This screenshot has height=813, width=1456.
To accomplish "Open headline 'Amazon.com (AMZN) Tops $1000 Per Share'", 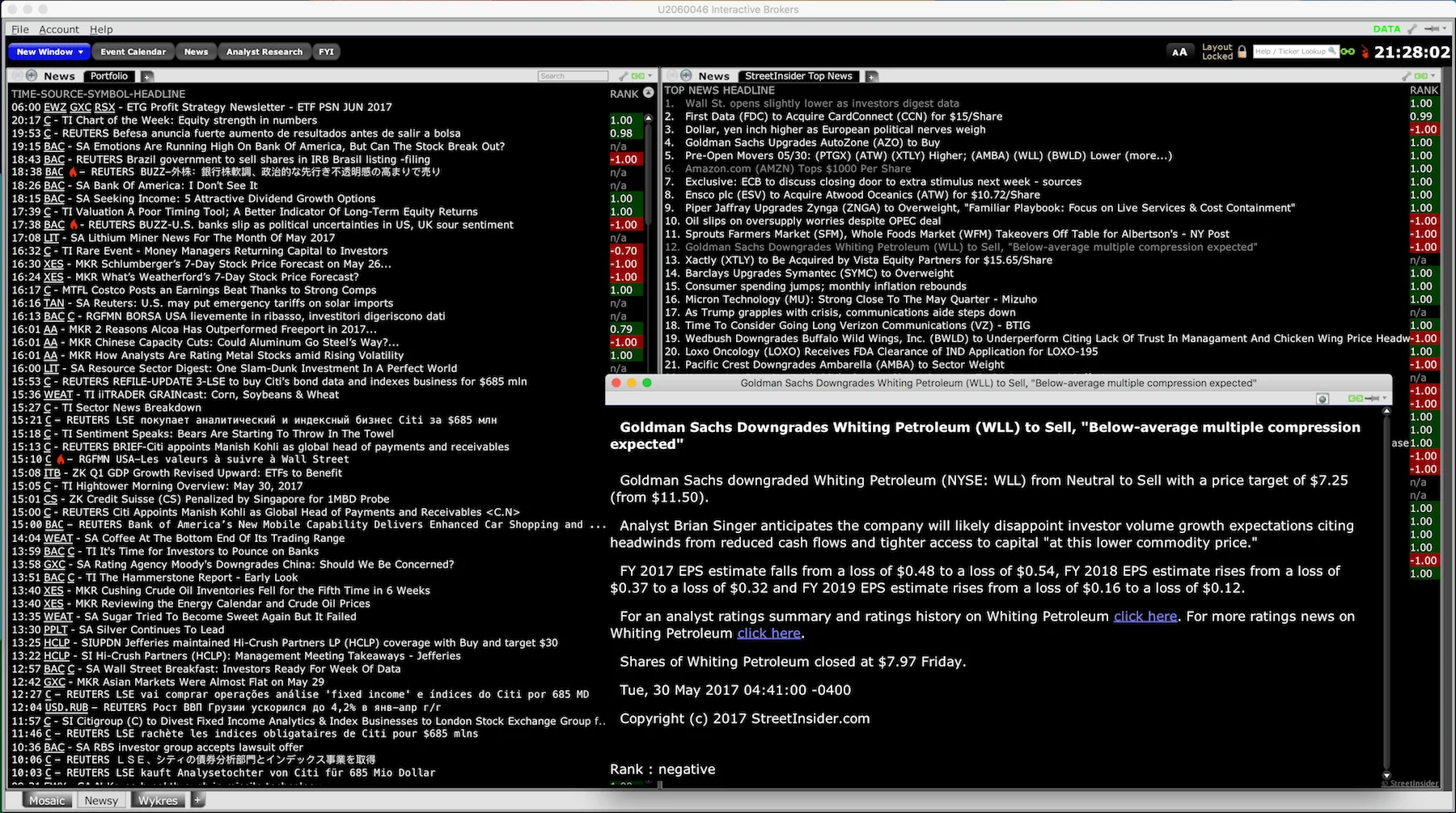I will click(x=798, y=168).
